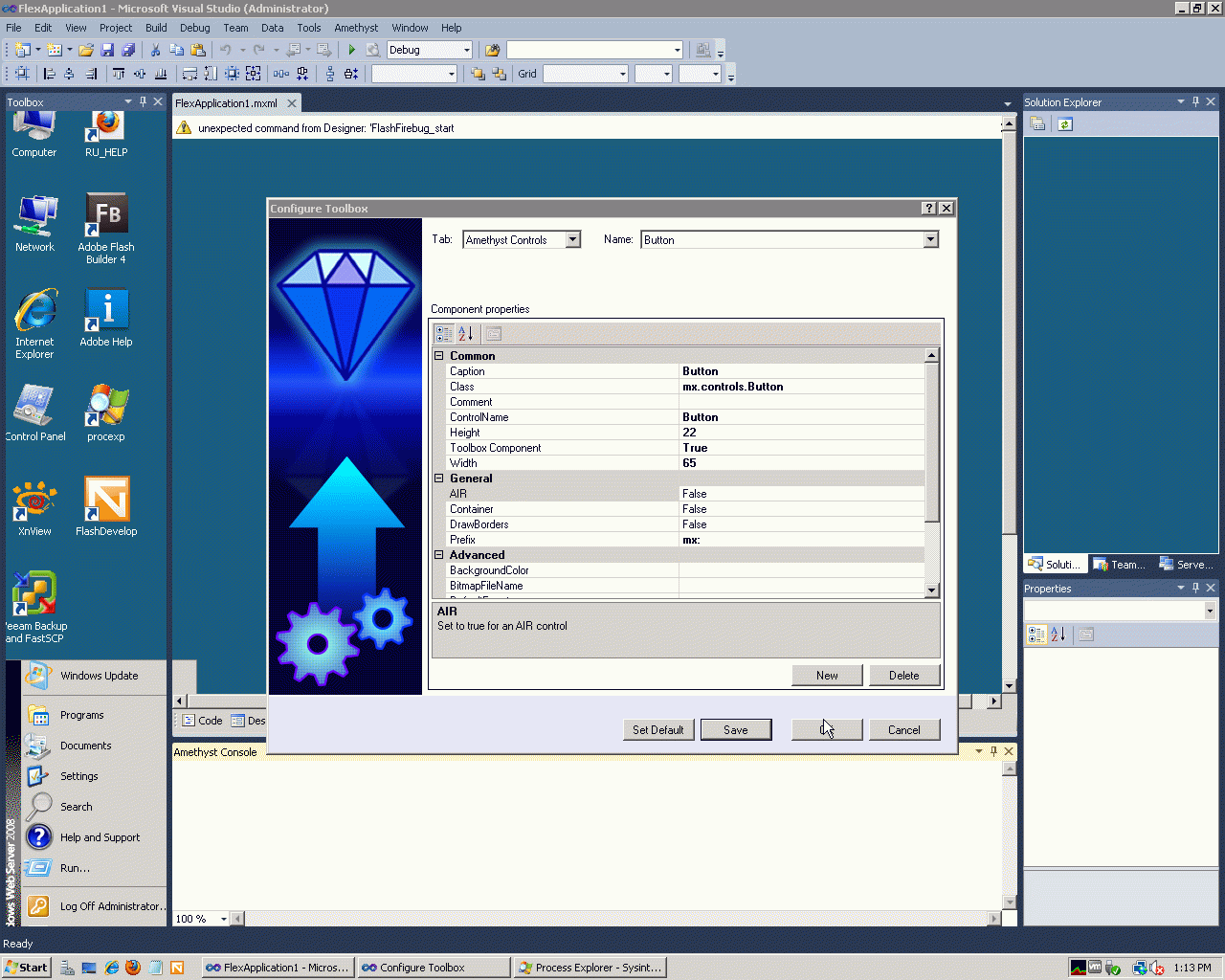
Task: Click the Cancel button in the dialog
Action: point(904,730)
